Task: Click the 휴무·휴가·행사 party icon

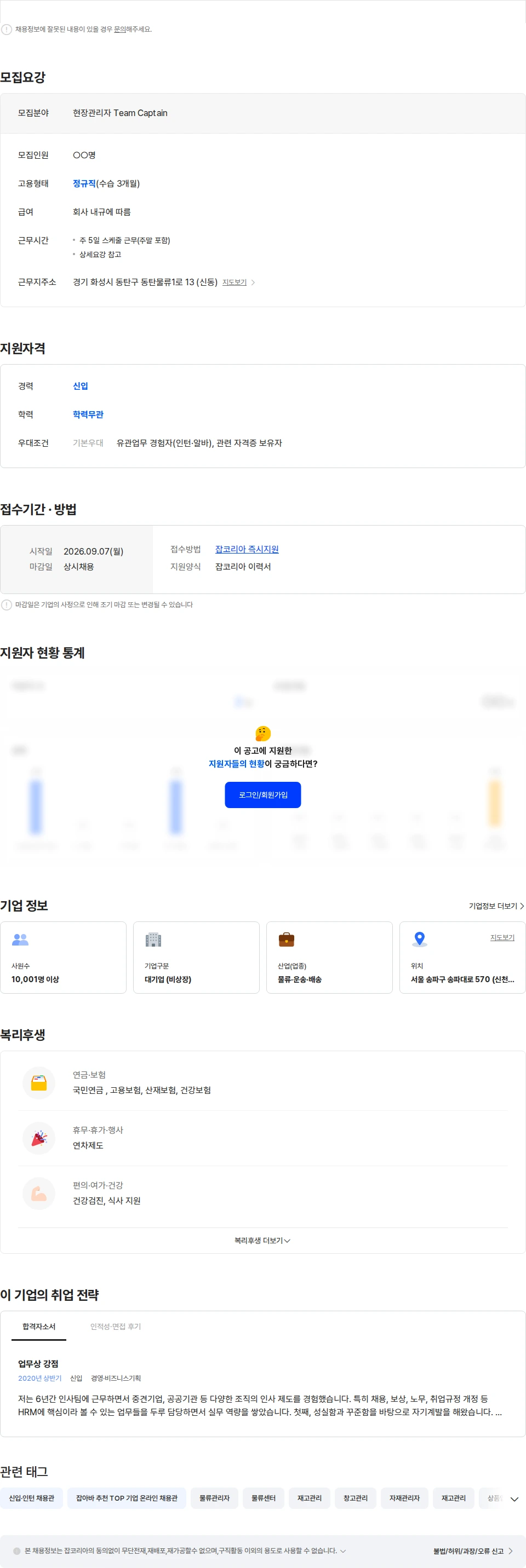Action: click(x=39, y=1138)
